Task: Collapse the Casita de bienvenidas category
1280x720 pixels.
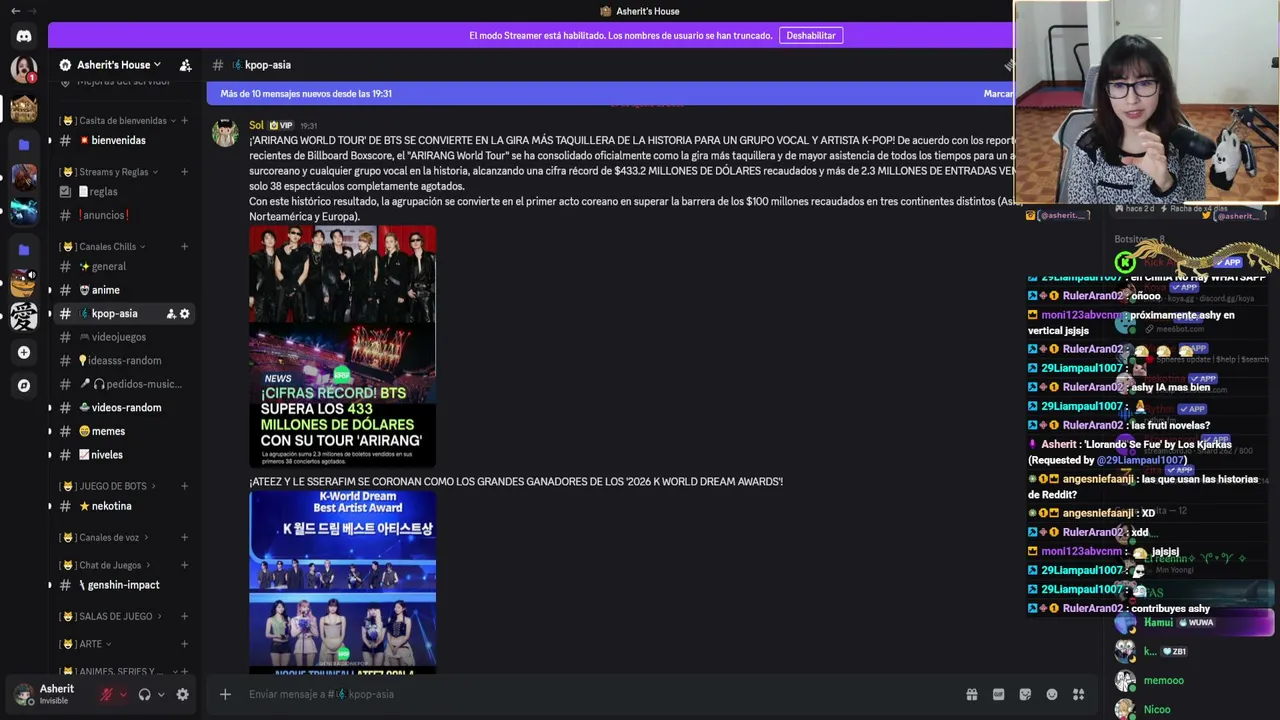Action: (x=122, y=121)
